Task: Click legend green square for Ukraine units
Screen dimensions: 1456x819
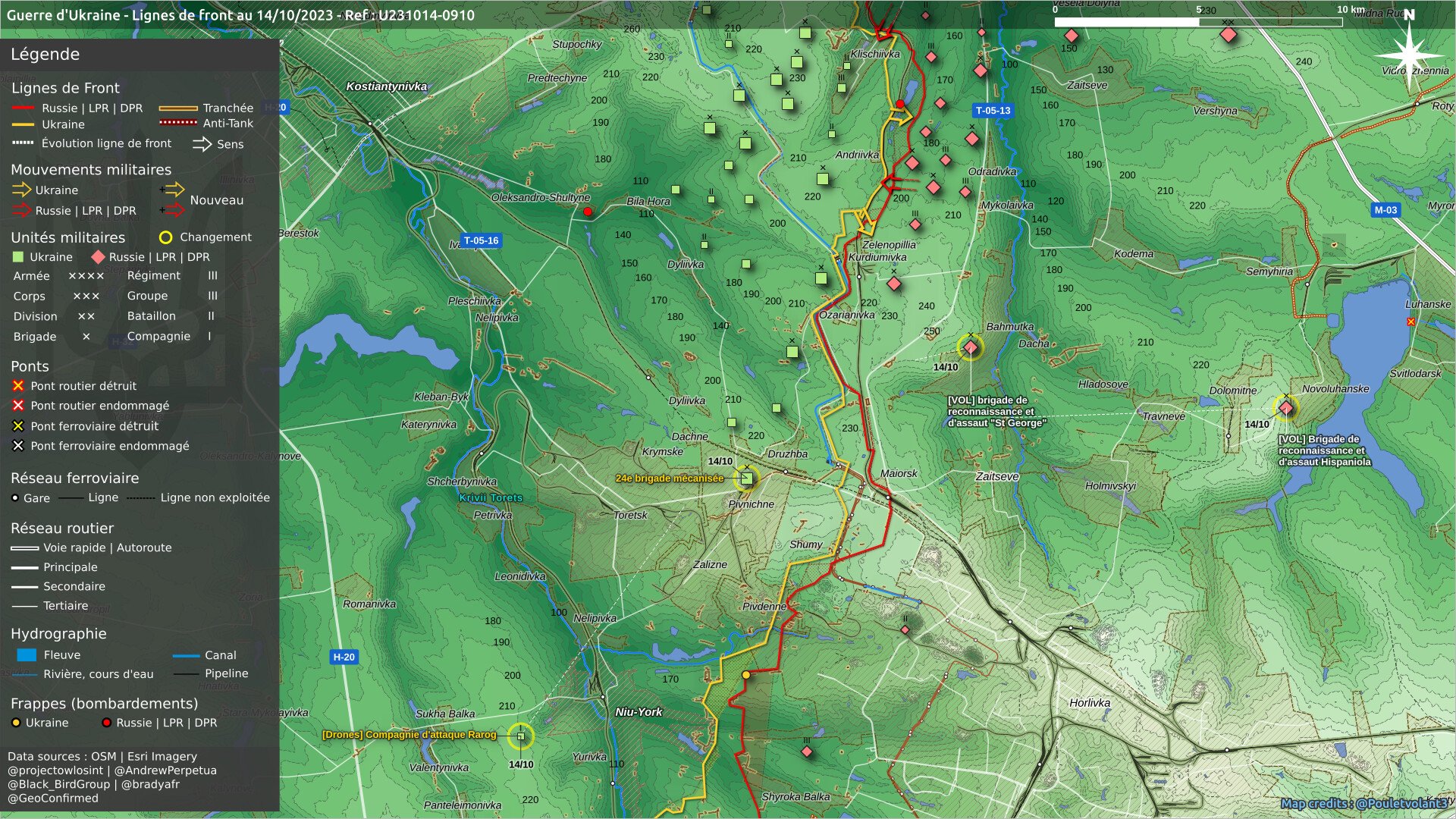Action: pyautogui.click(x=18, y=257)
